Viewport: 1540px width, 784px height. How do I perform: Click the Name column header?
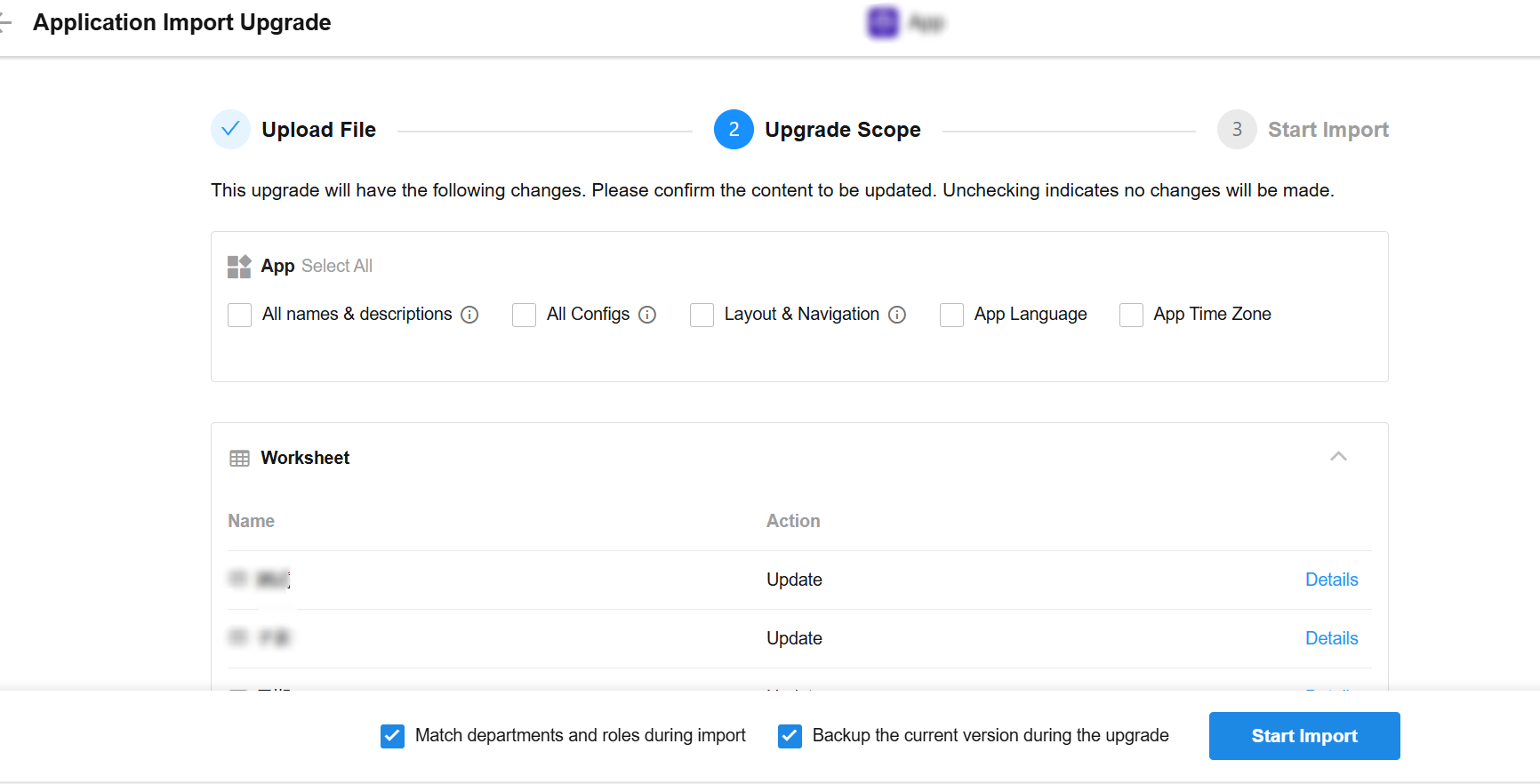point(251,521)
